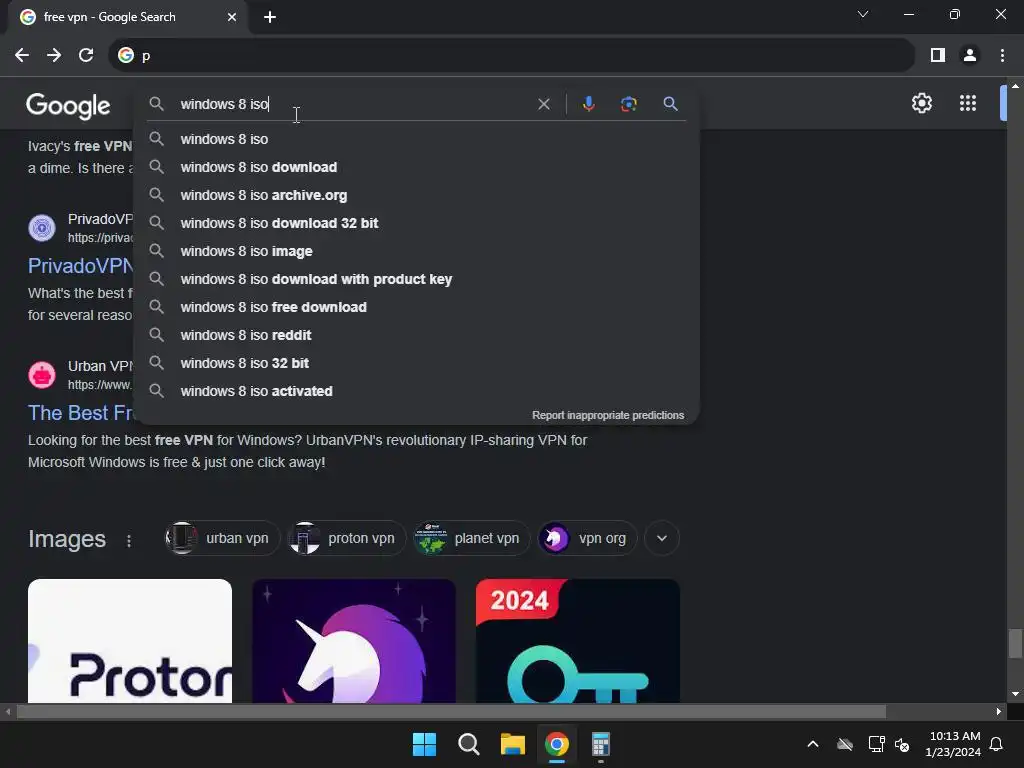The height and width of the screenshot is (768, 1024).
Task: Open the notifications bell in the taskbar
Action: click(996, 744)
